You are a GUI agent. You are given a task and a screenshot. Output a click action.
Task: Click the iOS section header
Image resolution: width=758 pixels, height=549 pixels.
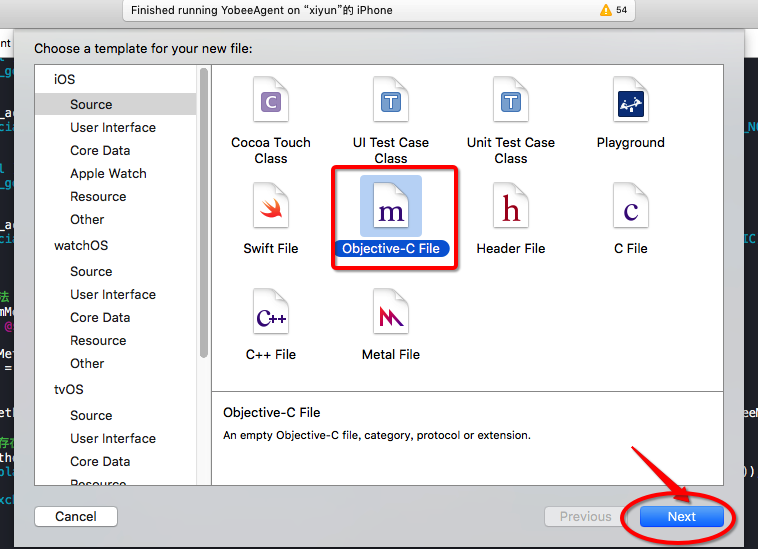tap(65, 79)
